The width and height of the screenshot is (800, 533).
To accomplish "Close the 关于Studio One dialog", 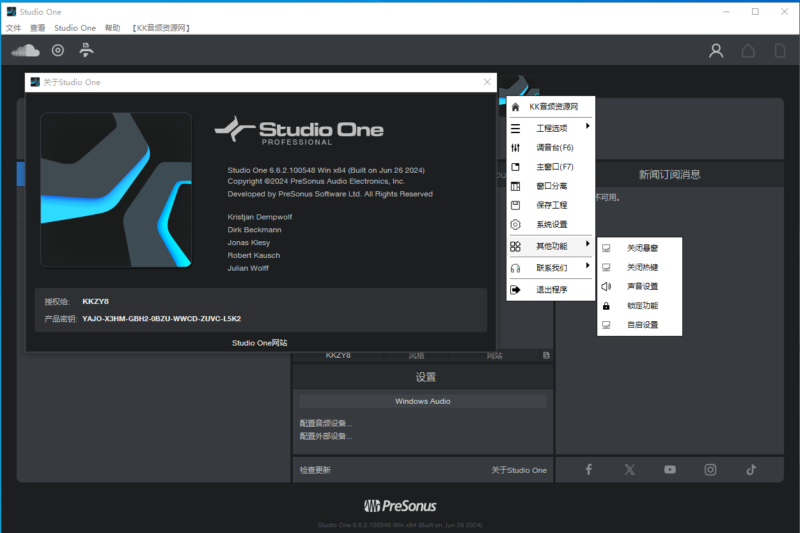I will (x=487, y=82).
